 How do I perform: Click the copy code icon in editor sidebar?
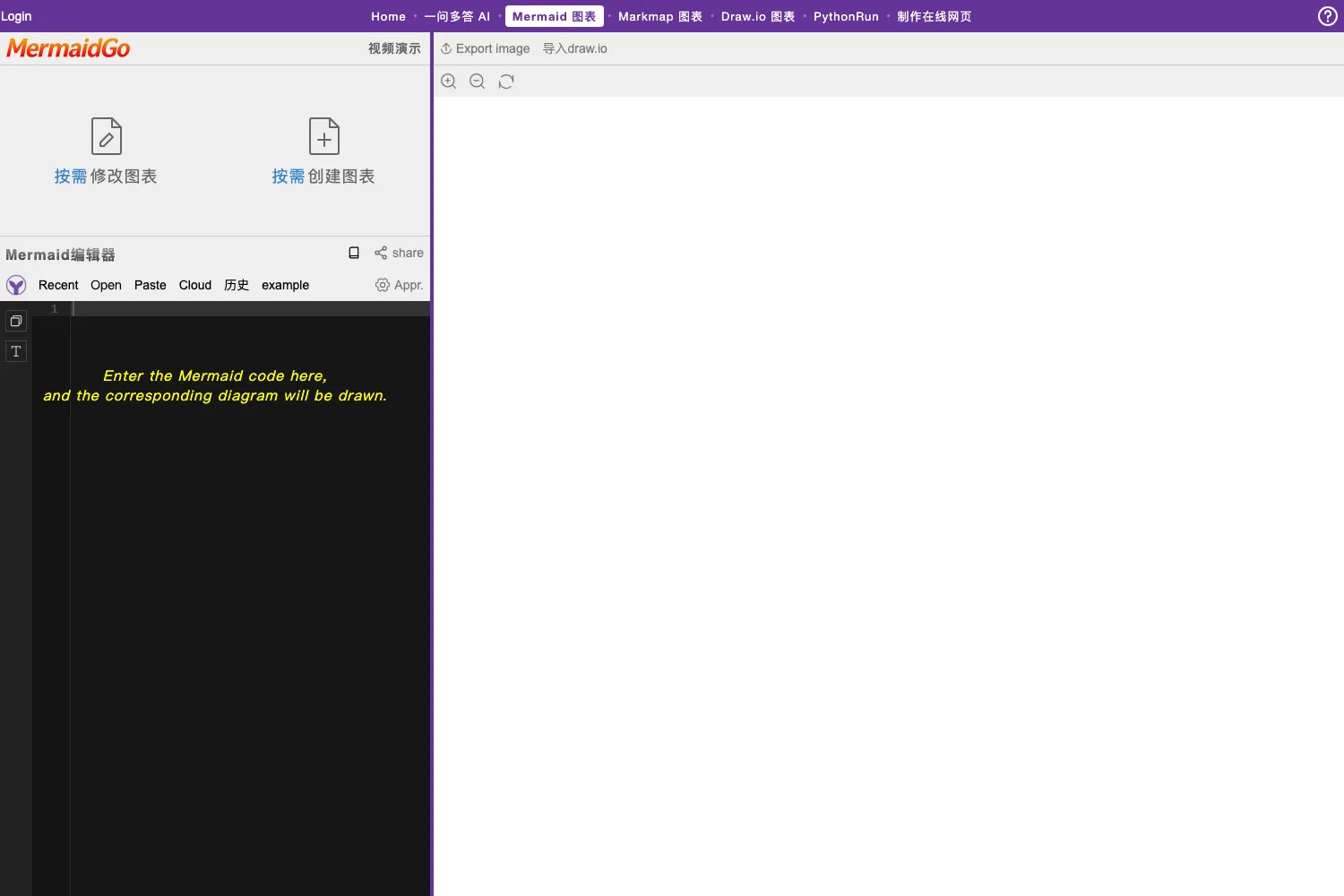click(16, 321)
